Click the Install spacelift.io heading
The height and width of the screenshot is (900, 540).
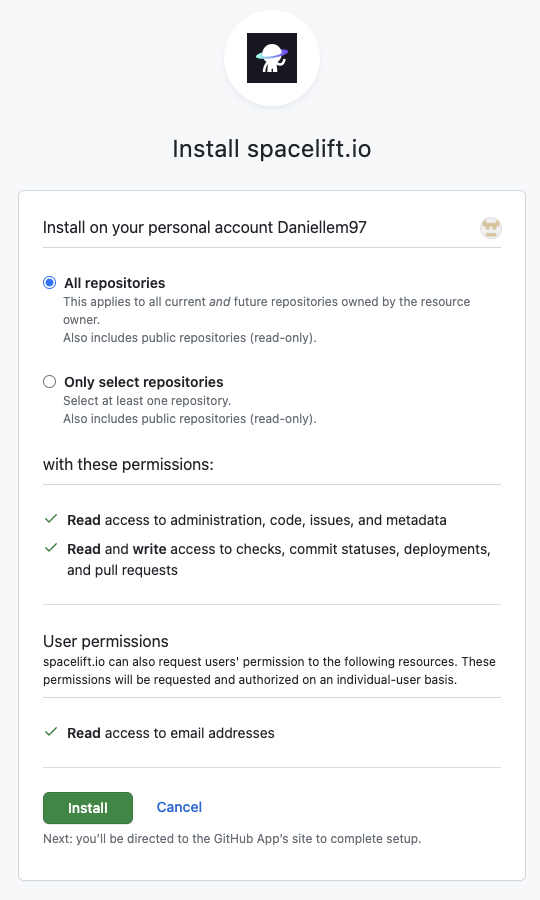point(271,149)
